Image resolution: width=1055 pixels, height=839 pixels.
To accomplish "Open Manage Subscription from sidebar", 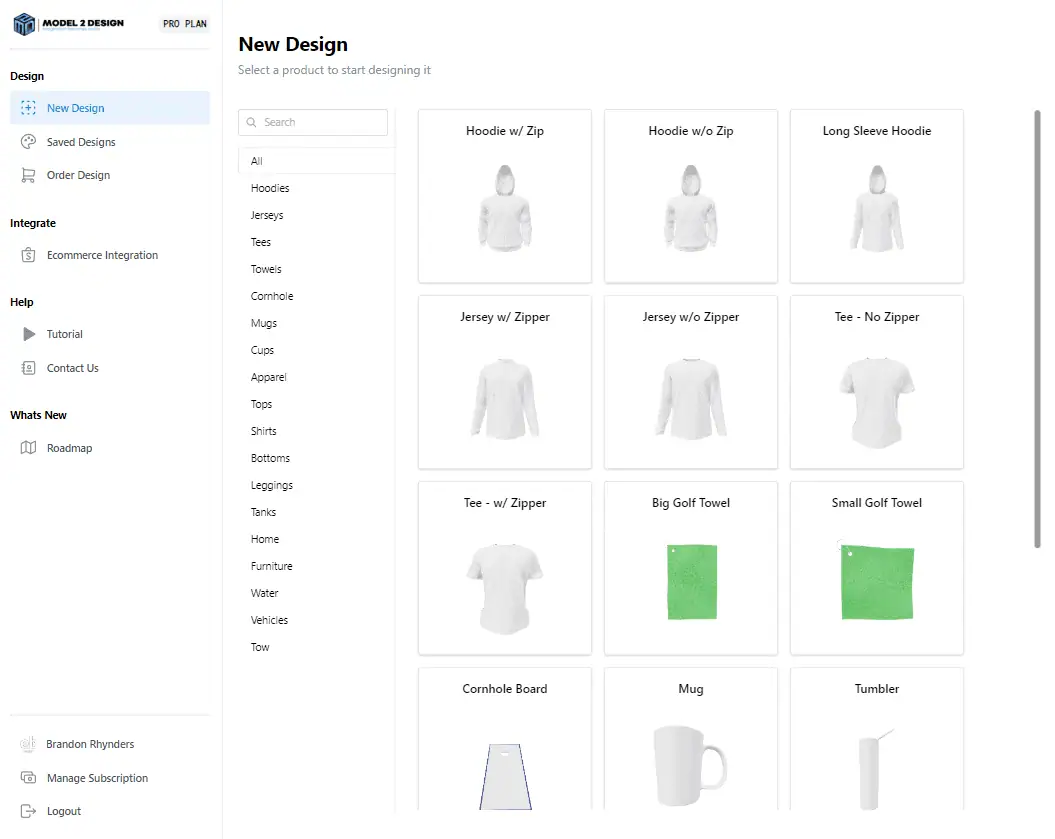I will (96, 778).
